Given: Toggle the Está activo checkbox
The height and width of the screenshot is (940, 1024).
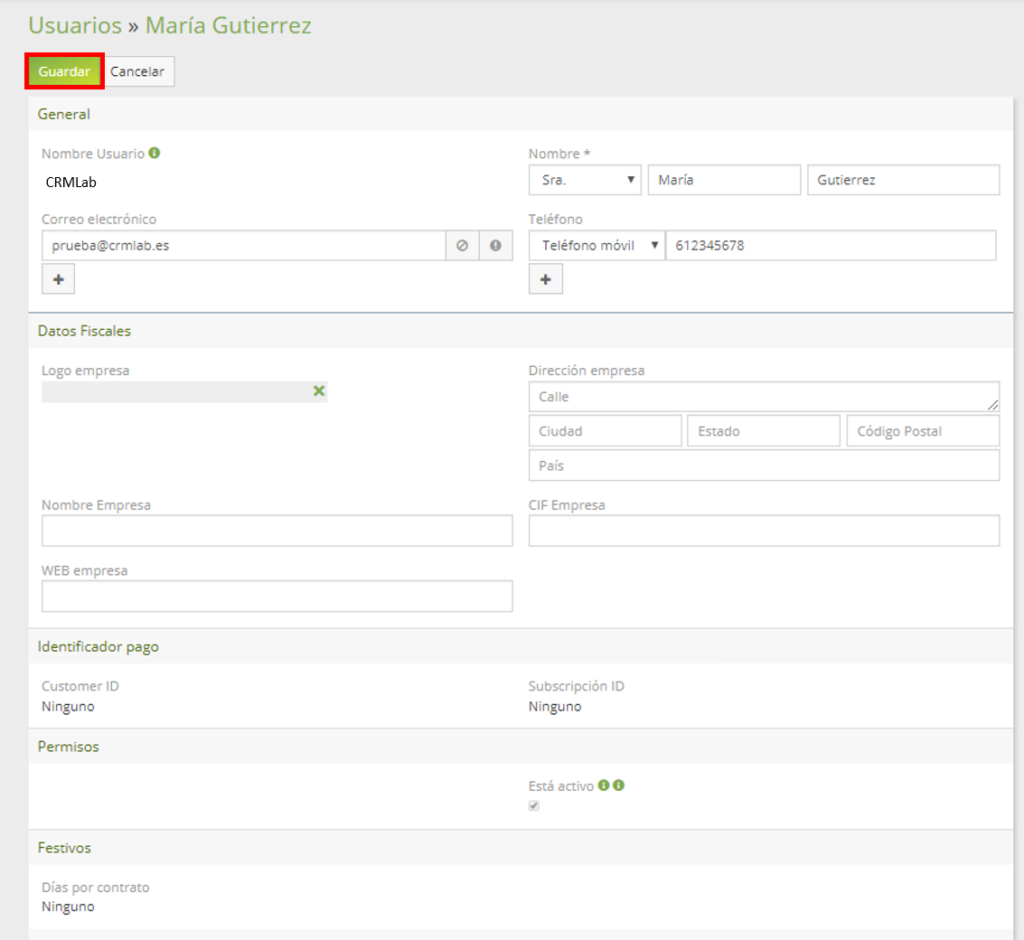Looking at the screenshot, I should coord(534,805).
